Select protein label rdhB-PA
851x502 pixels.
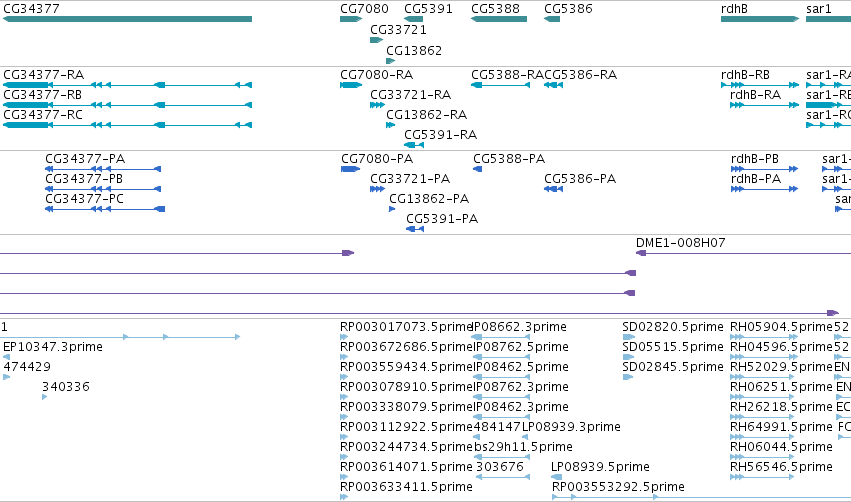(x=756, y=179)
